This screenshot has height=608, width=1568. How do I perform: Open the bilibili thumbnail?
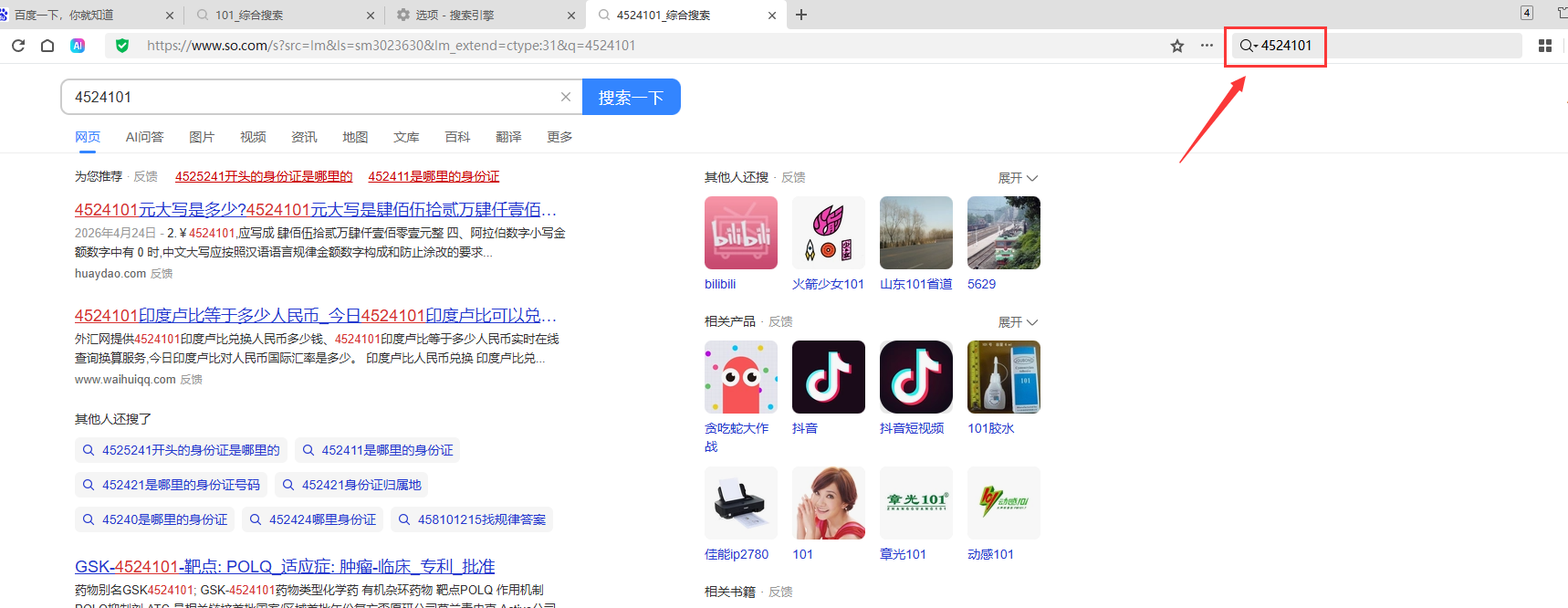[x=741, y=233]
